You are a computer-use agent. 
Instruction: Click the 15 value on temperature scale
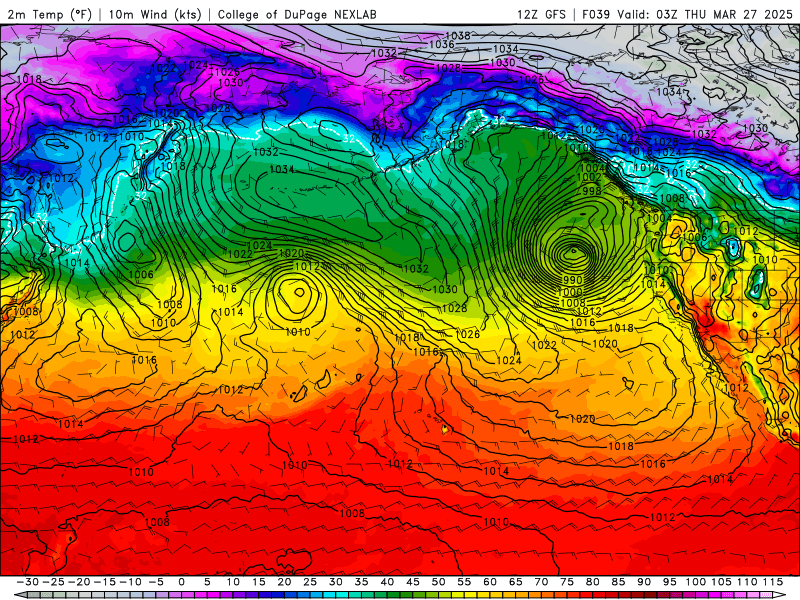(x=259, y=582)
